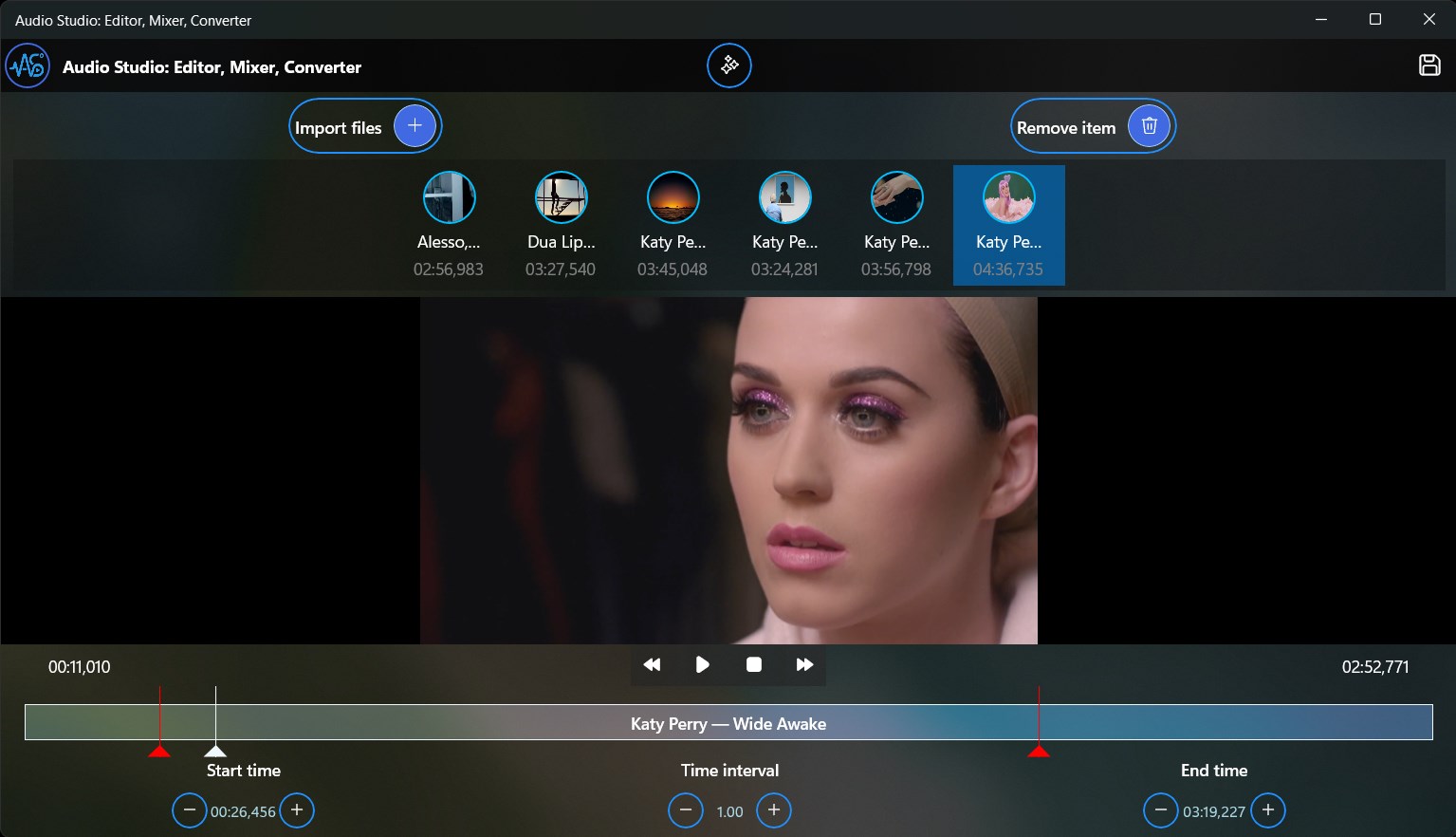Click the fast-forward icon

804,664
